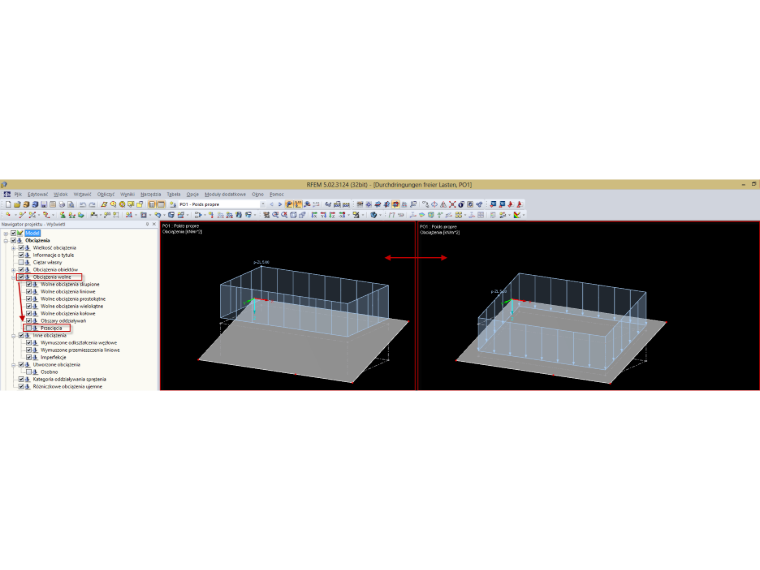This screenshot has width=760, height=570.
Task: Click the New file icon in the toolbar
Action: tap(8, 205)
